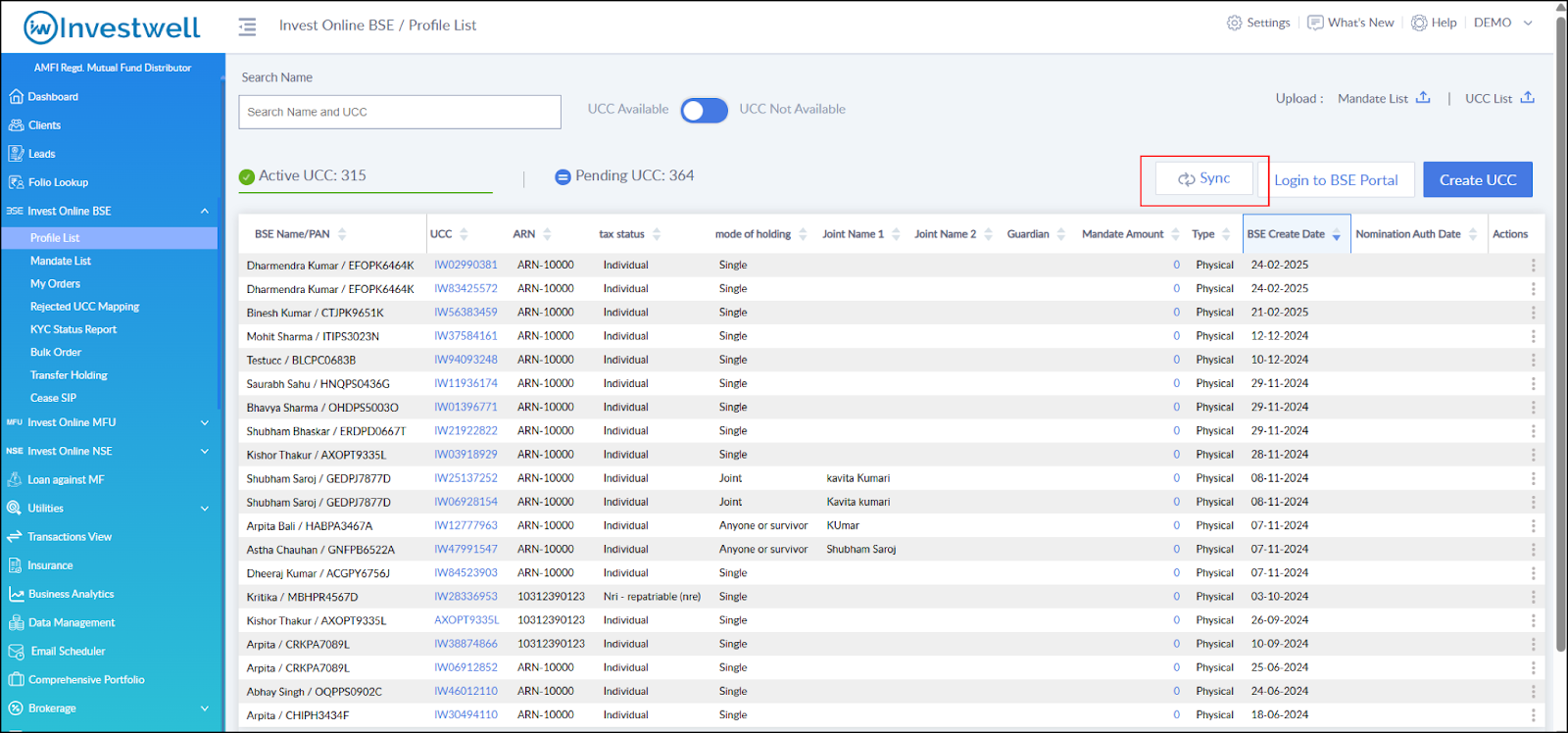Open Transfer Holding in sidebar
Viewport: 1568px width, 733px height.
[x=69, y=375]
